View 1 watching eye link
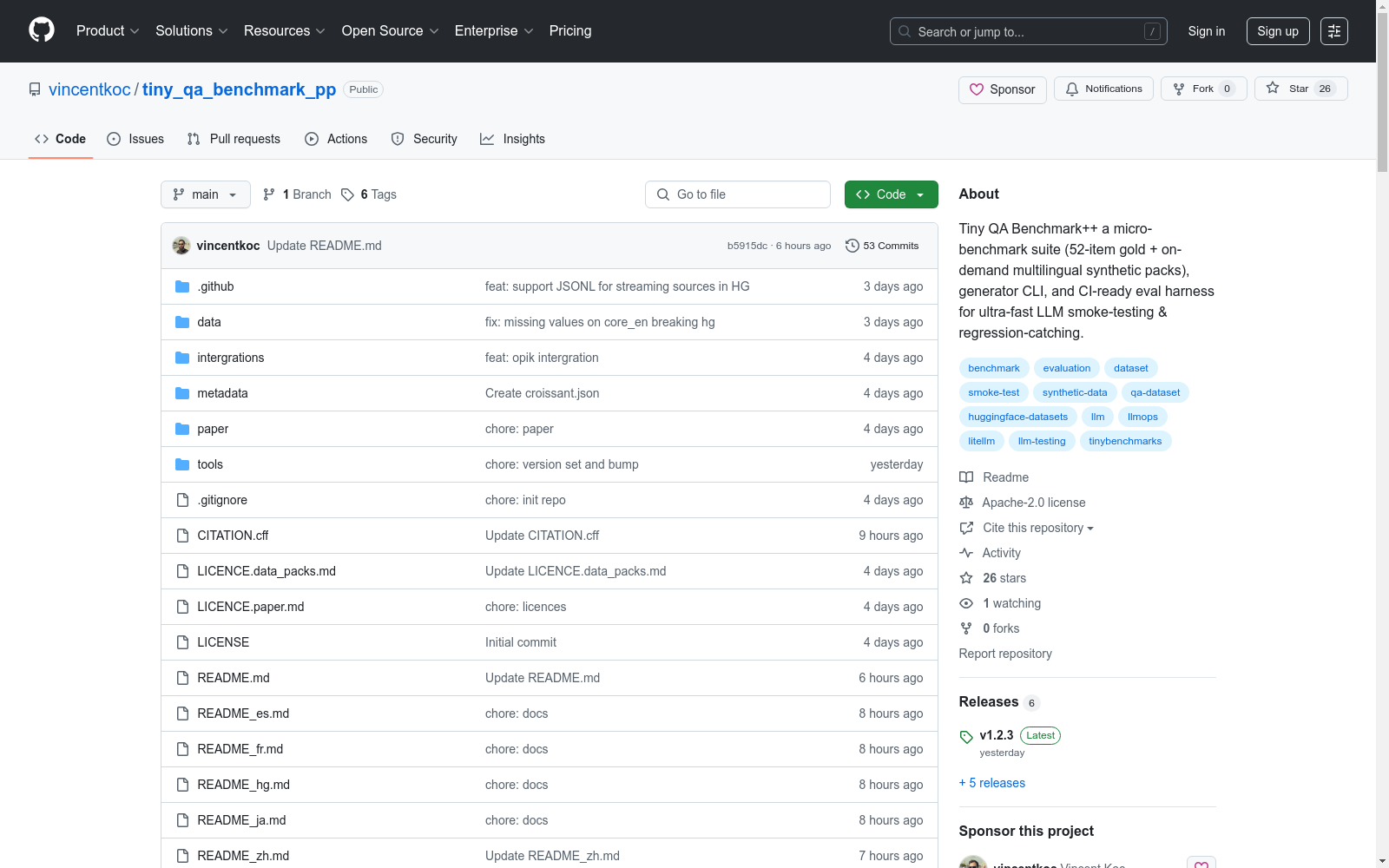This screenshot has height=868, width=1389. point(1000,603)
